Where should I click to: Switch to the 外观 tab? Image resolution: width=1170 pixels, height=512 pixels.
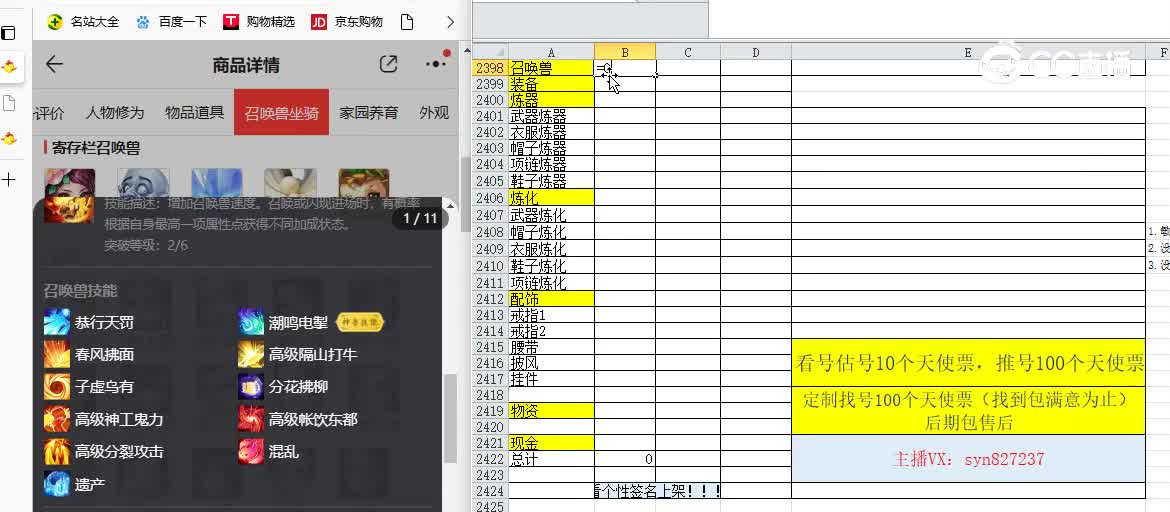pyautogui.click(x=434, y=113)
